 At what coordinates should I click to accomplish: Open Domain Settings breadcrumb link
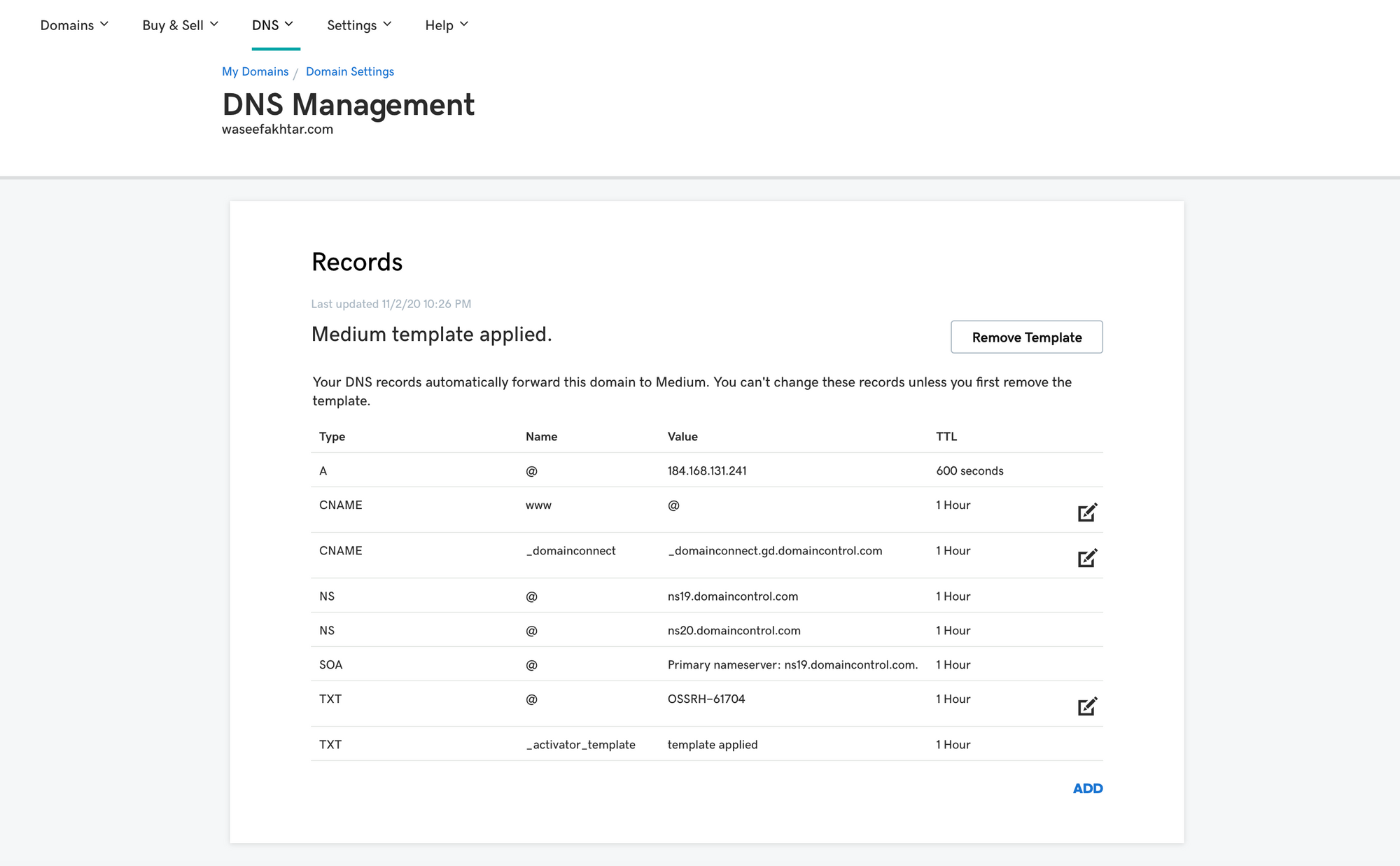349,71
